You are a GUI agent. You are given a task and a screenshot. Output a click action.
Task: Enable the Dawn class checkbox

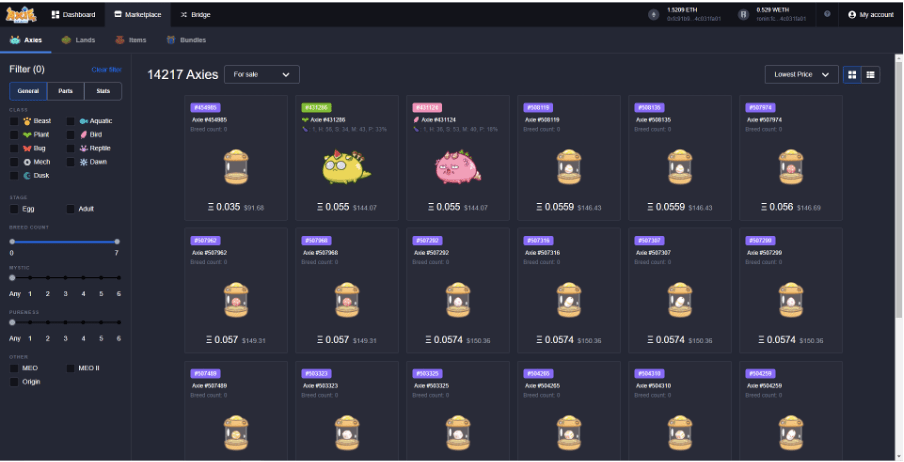pyautogui.click(x=70, y=162)
